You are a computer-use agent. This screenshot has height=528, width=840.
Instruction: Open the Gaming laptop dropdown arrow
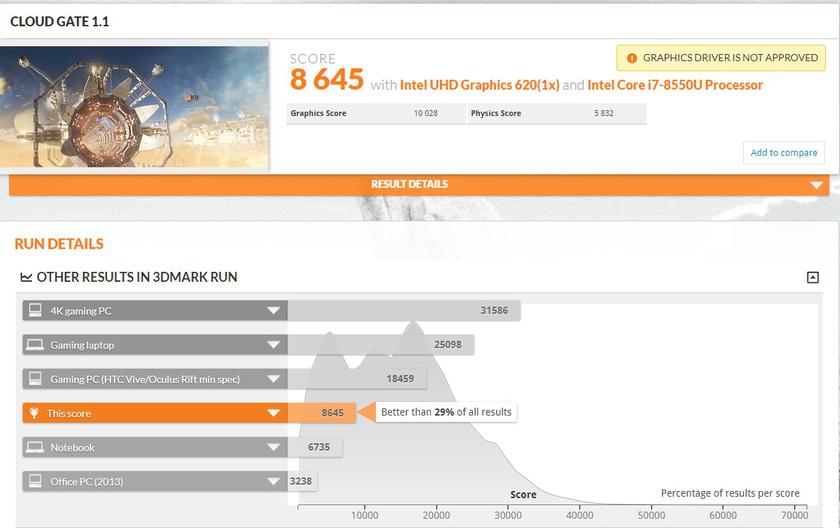(273, 345)
